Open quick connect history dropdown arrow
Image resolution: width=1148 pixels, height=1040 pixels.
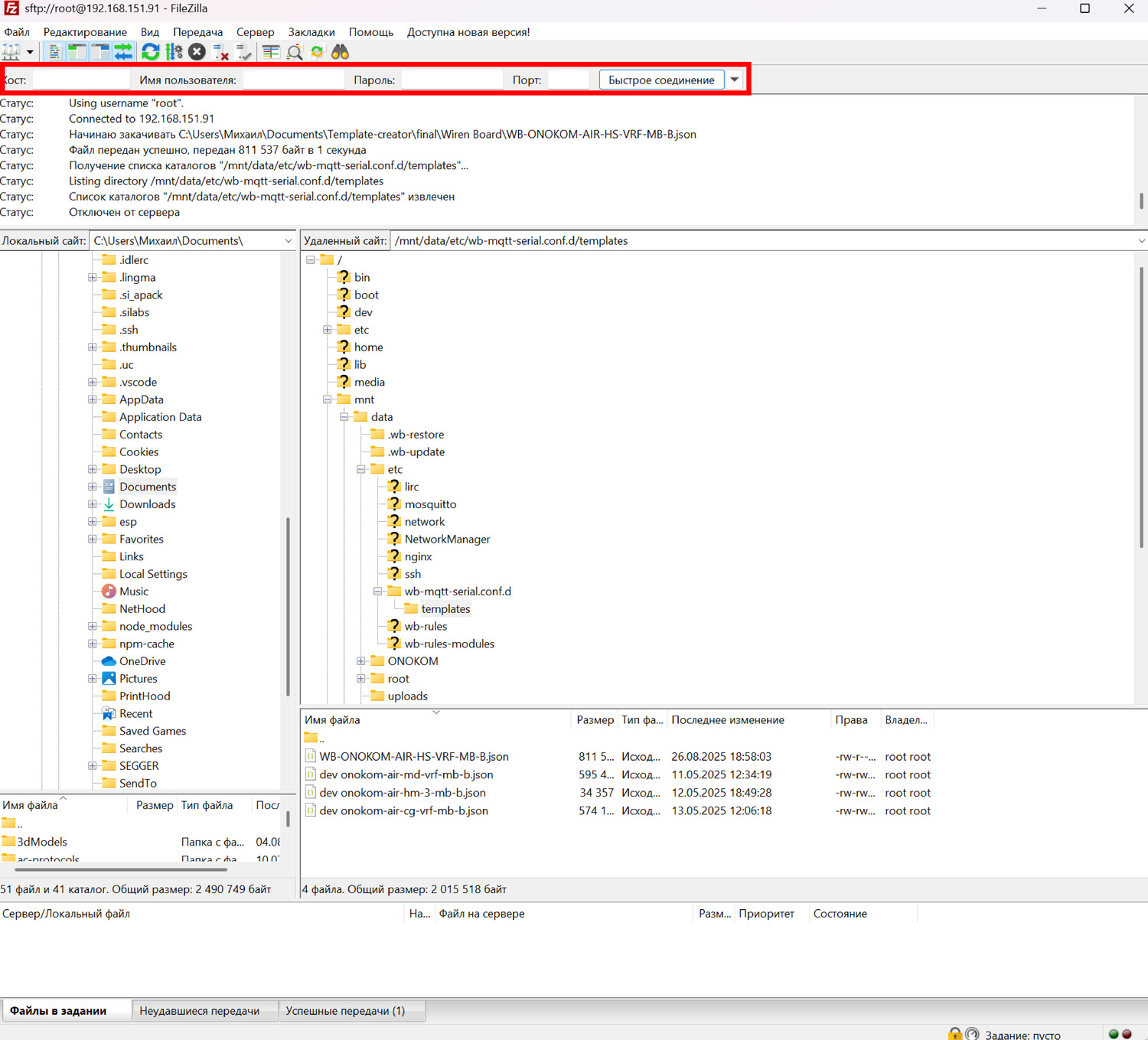coord(735,80)
